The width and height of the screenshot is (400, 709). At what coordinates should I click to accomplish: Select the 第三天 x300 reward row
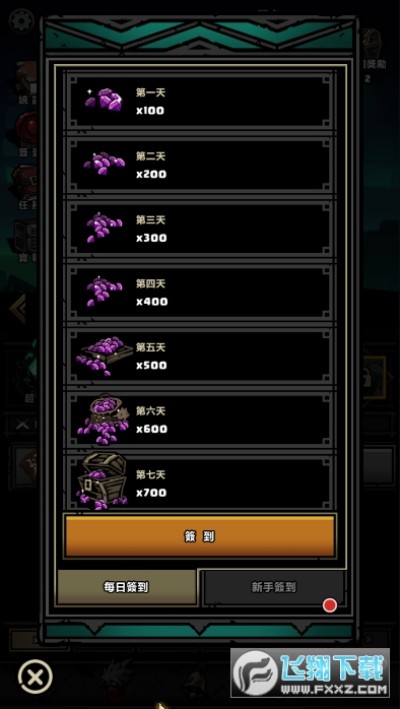200,229
